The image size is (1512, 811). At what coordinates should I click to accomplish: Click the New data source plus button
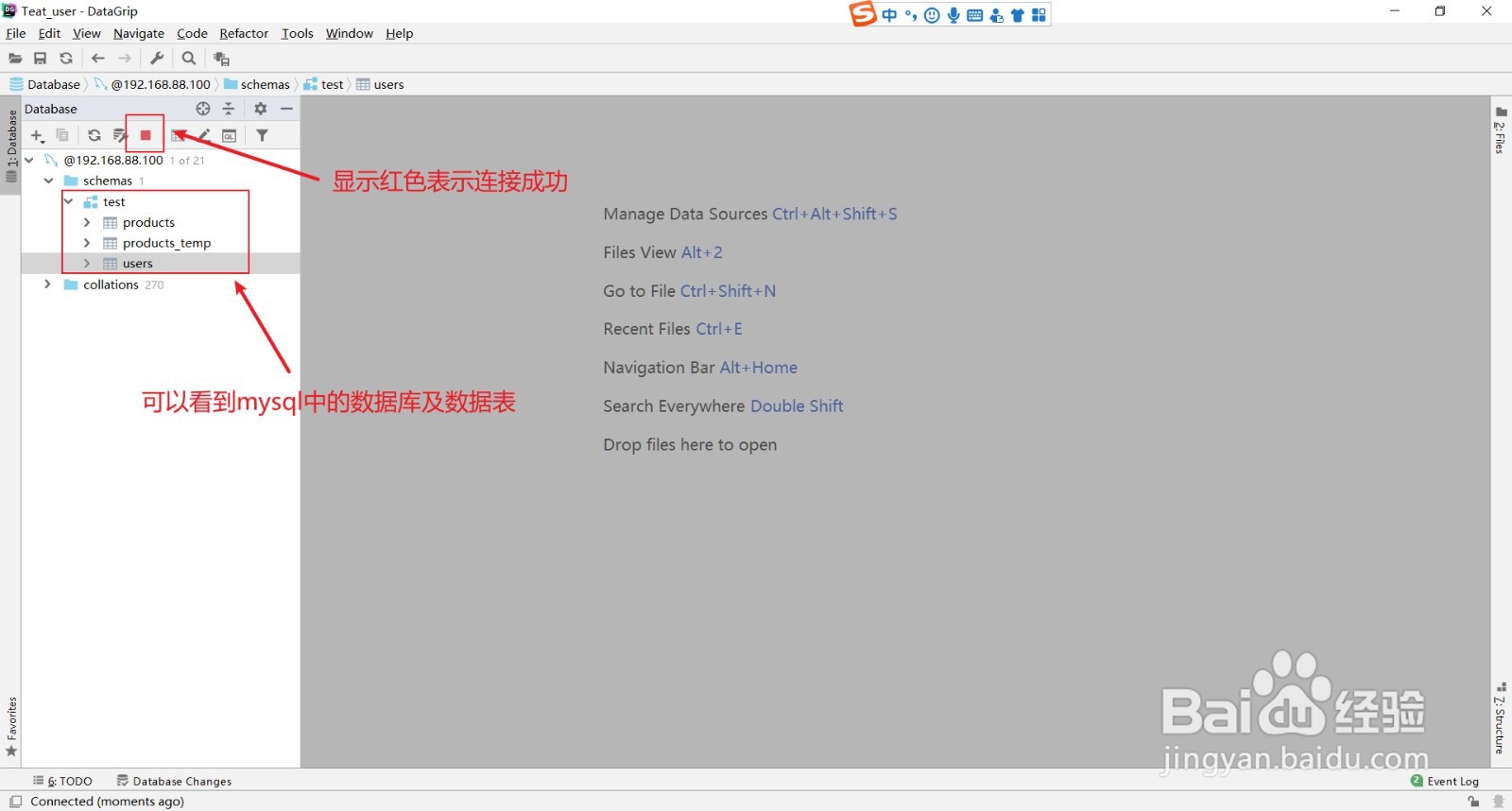[x=38, y=136]
